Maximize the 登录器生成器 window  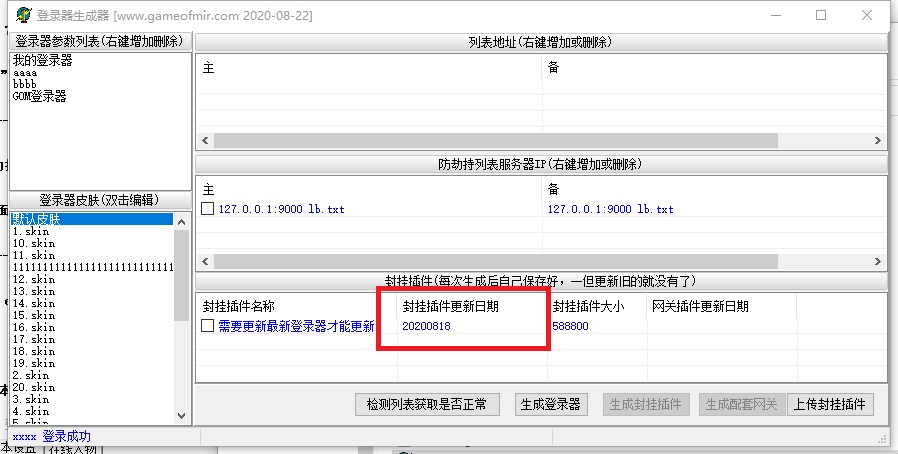821,16
